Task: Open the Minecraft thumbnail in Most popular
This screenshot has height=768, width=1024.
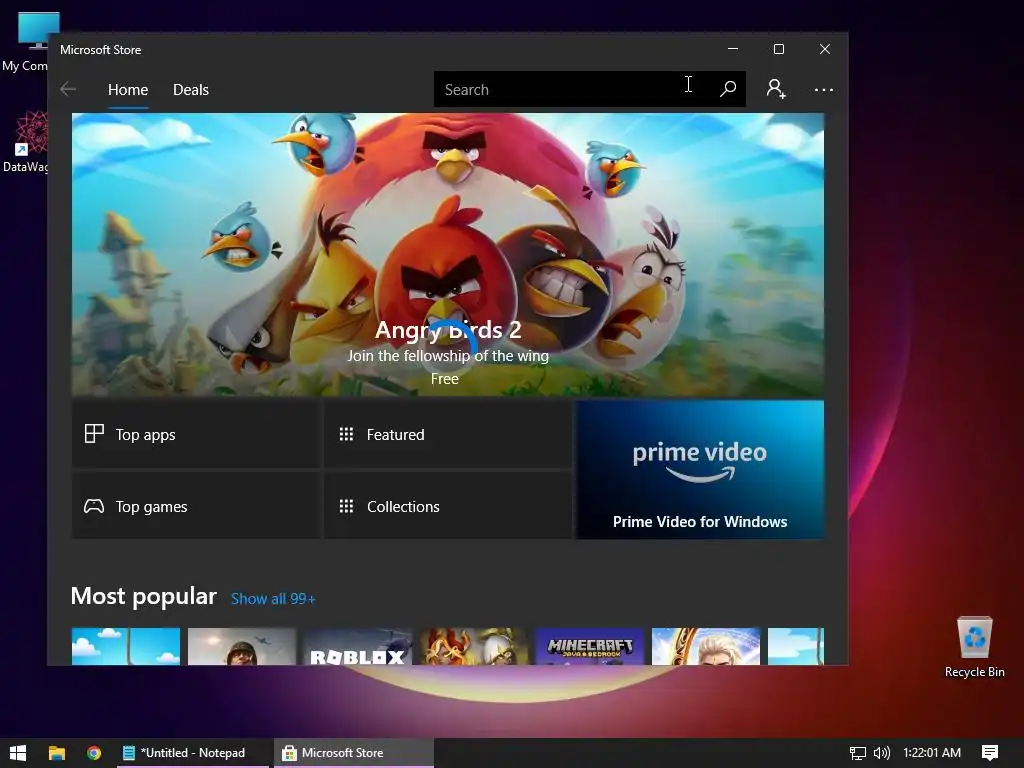Action: [x=590, y=647]
